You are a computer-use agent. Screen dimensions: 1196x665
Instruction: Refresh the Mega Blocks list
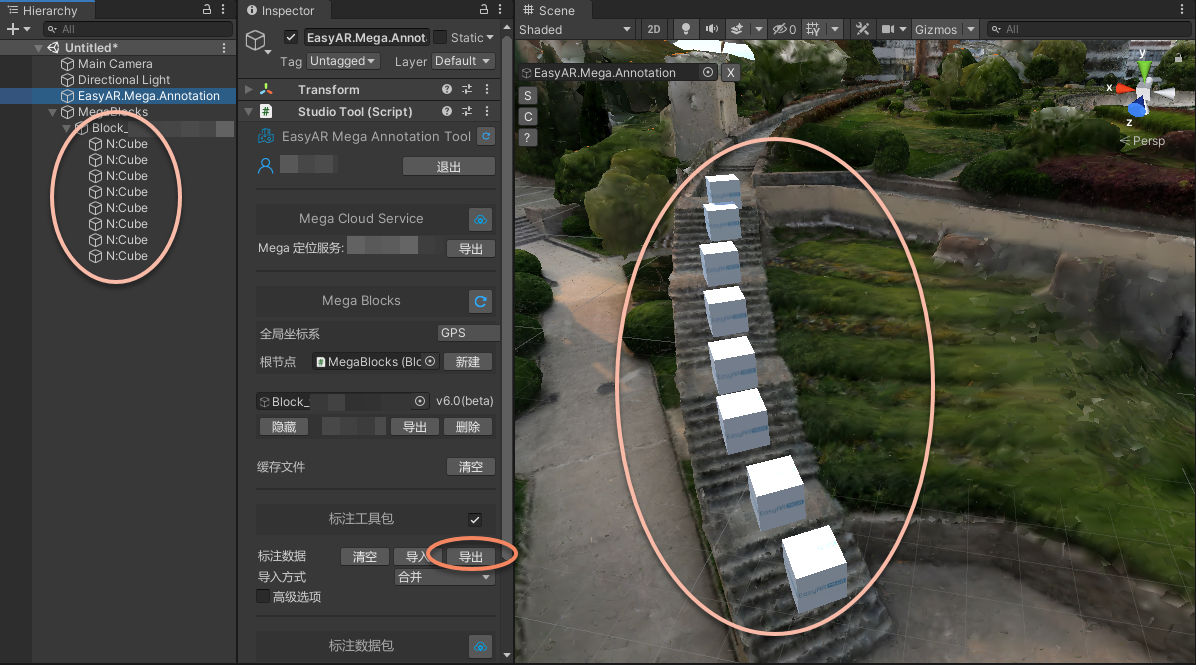click(481, 301)
